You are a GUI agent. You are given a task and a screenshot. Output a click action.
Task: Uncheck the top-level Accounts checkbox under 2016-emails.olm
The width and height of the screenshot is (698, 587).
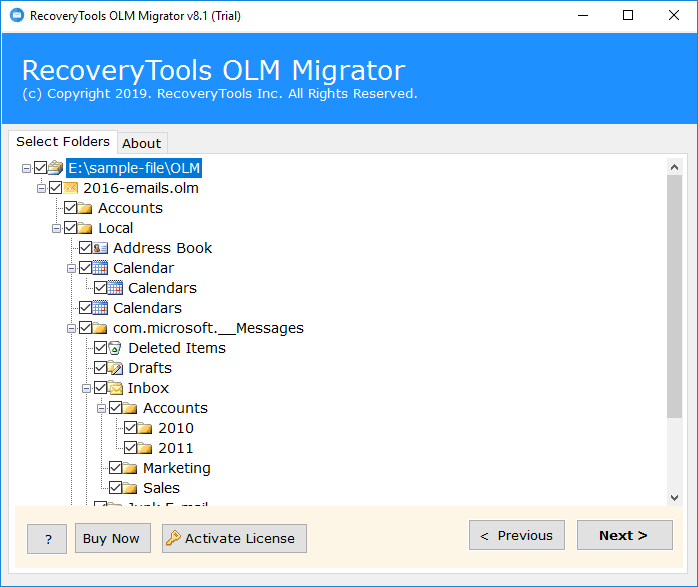(71, 208)
